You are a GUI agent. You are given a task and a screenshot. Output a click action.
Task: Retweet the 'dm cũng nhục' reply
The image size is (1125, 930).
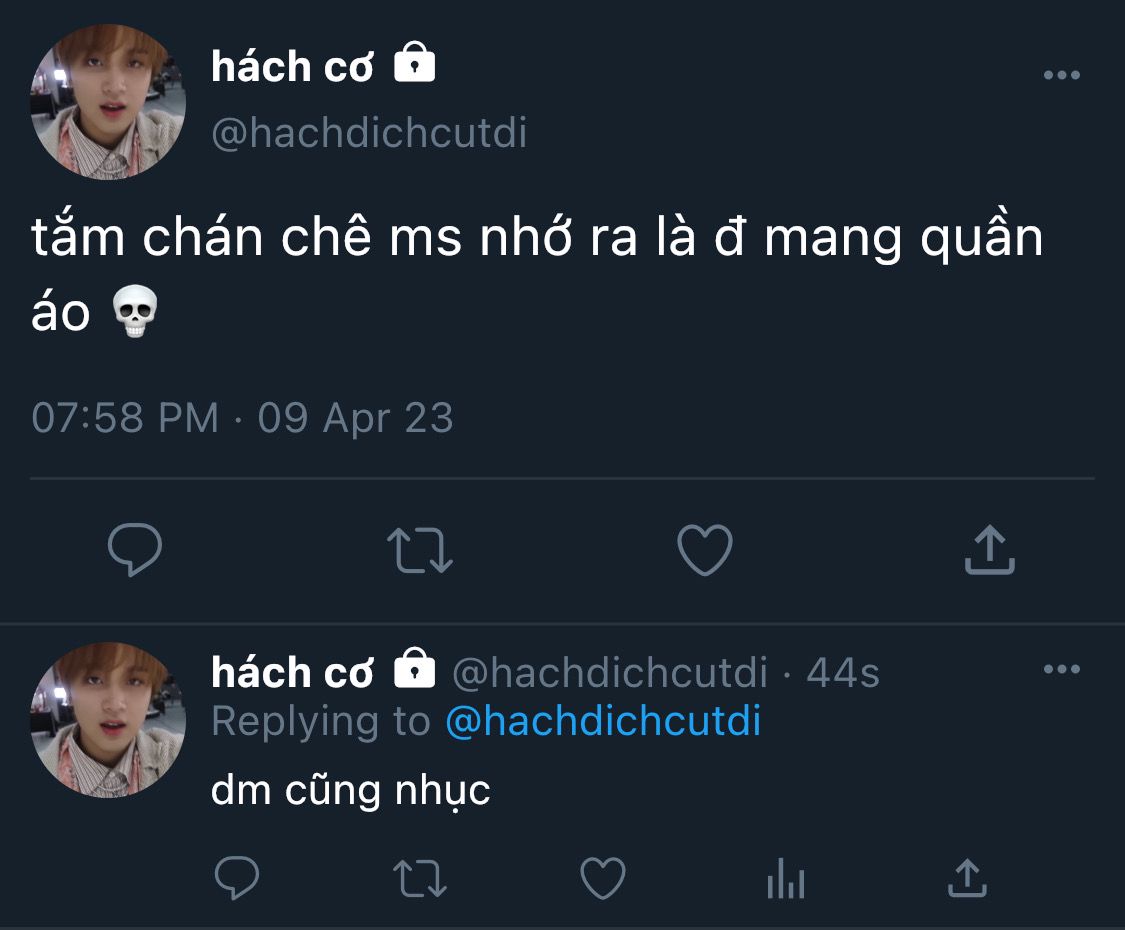420,879
